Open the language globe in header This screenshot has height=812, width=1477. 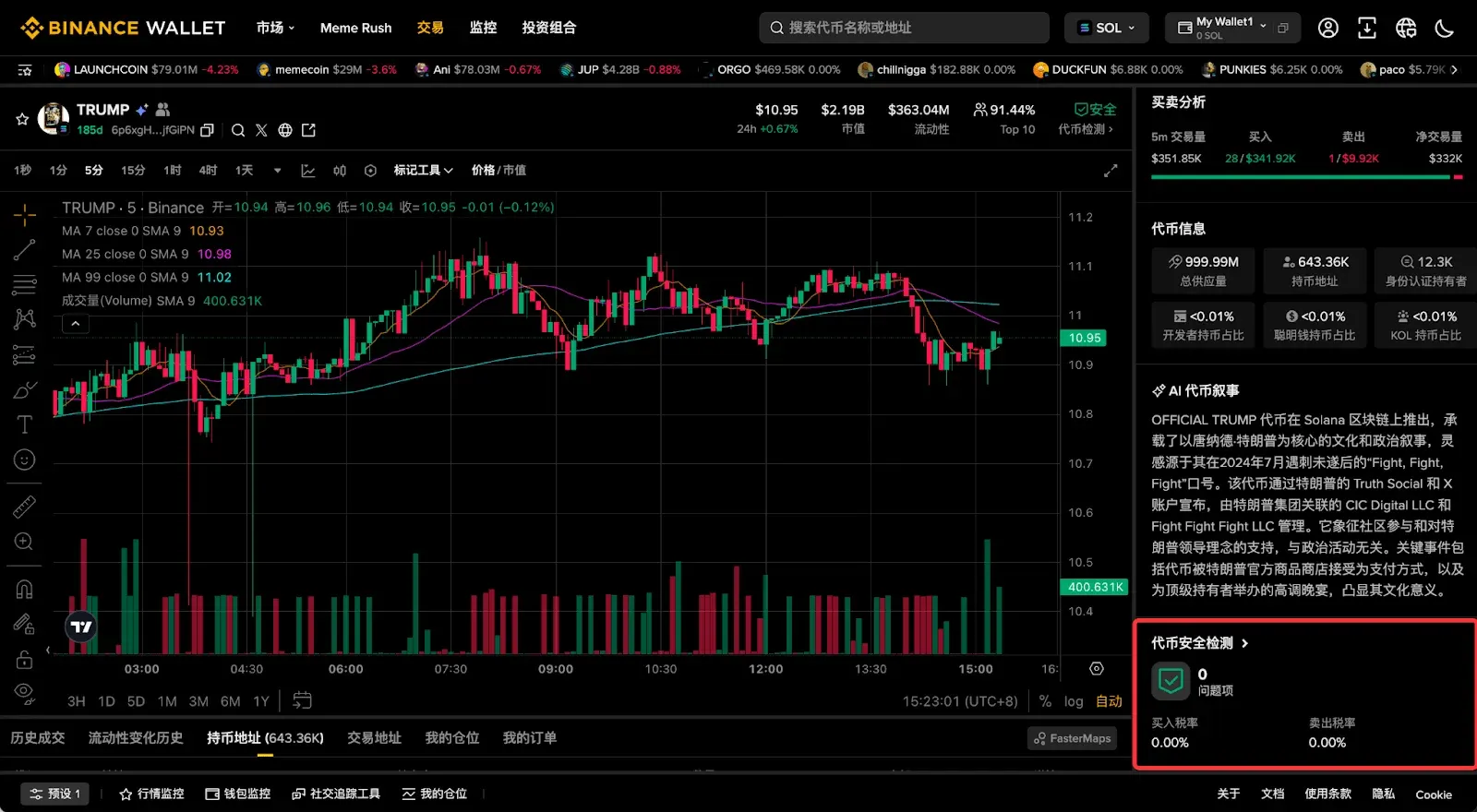click(x=1406, y=28)
